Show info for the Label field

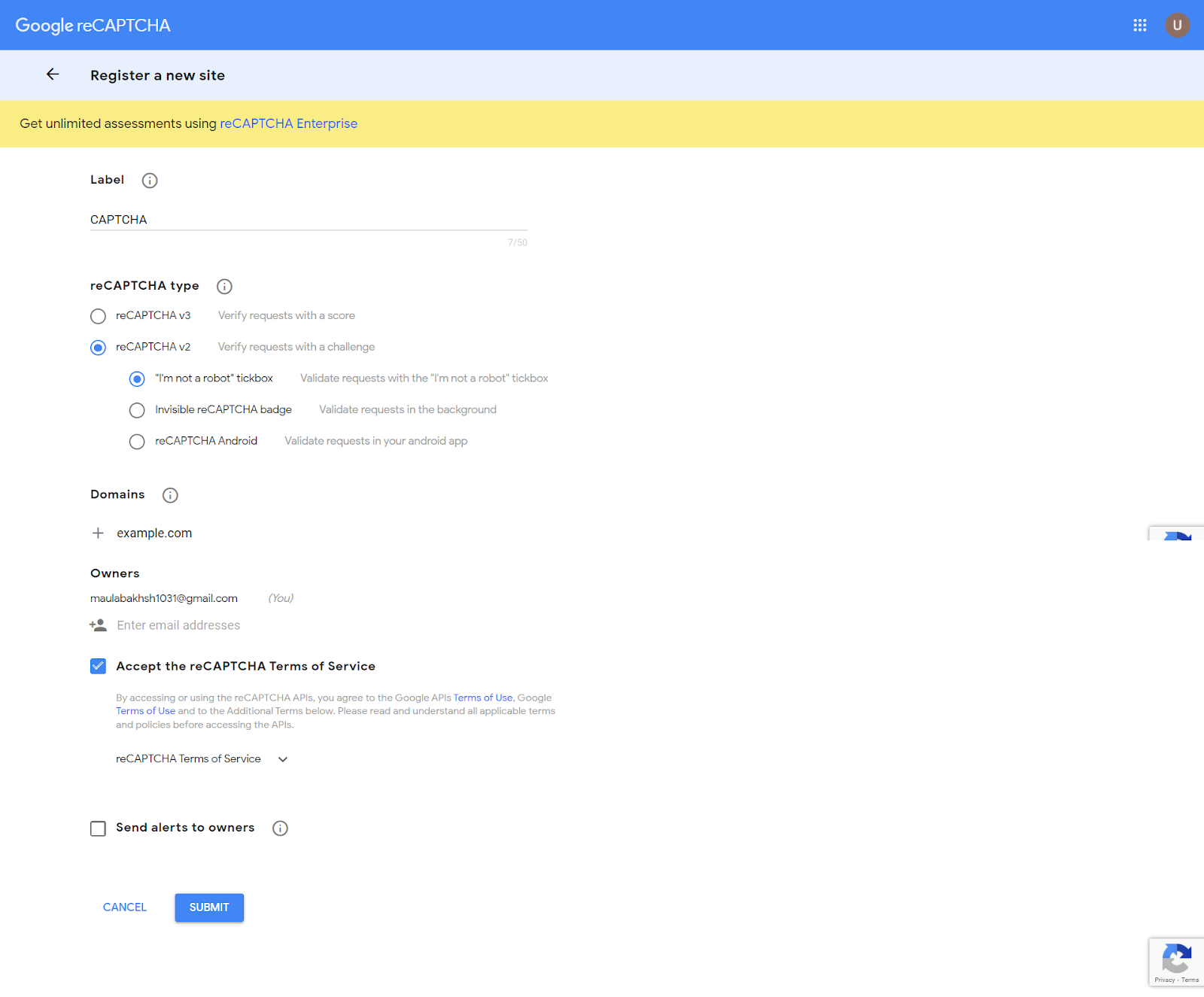pyautogui.click(x=150, y=181)
